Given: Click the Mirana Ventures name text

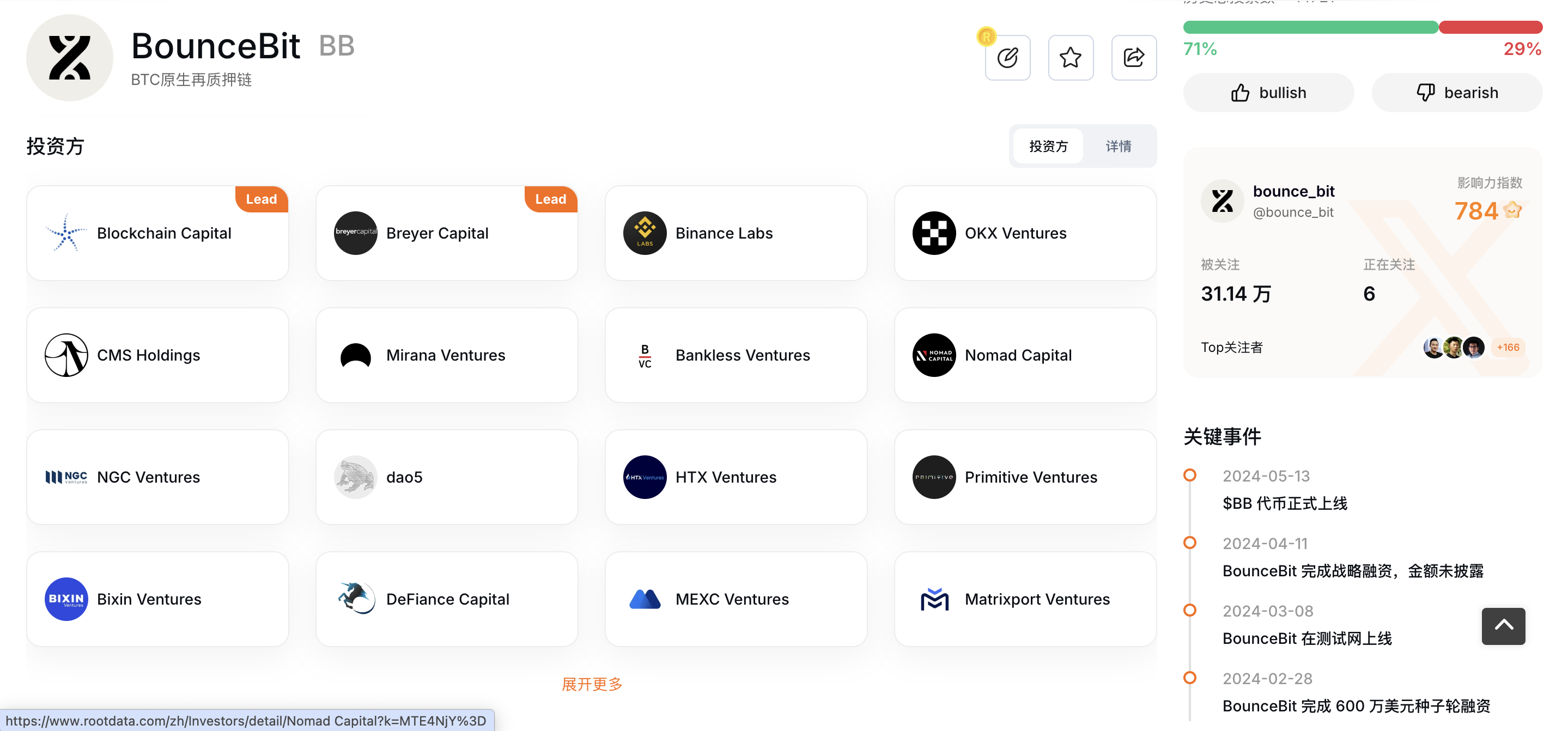Looking at the screenshot, I should [446, 355].
